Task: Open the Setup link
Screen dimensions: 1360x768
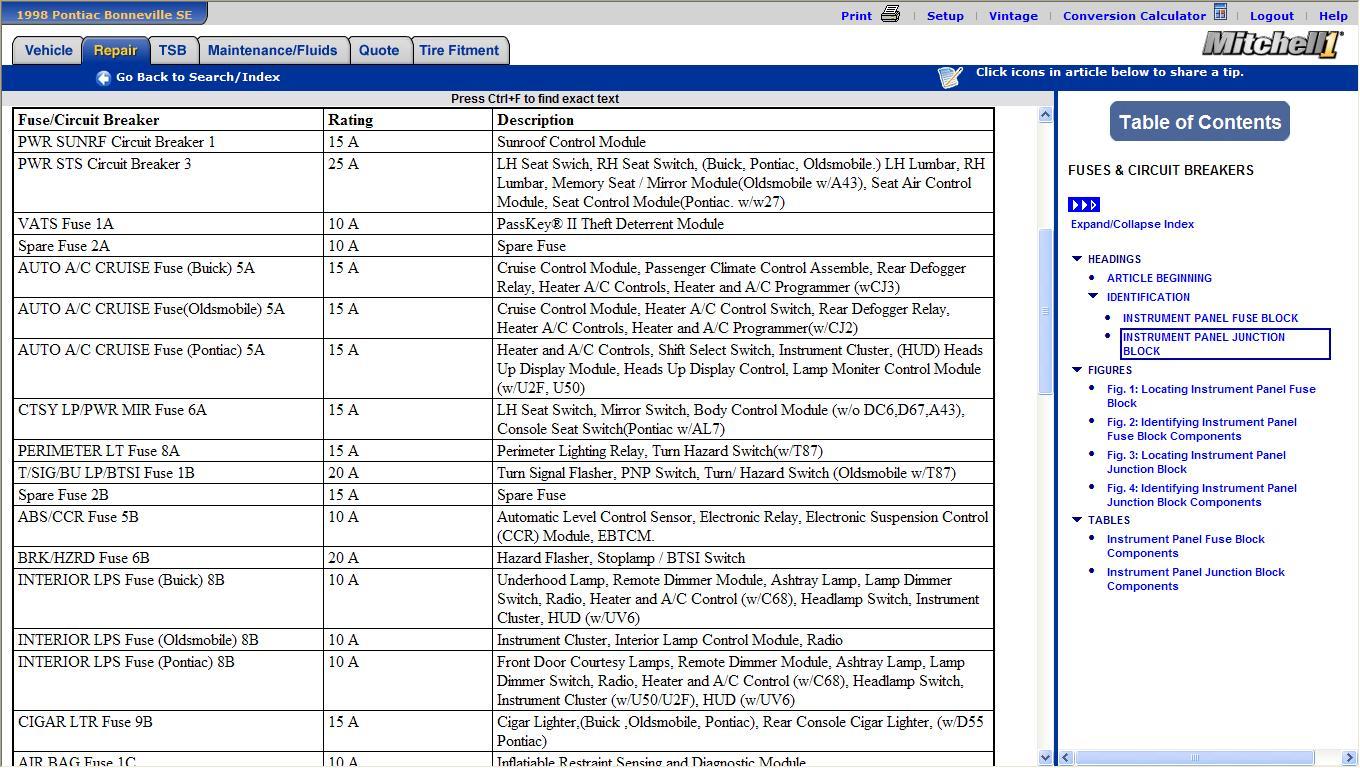Action: [945, 16]
